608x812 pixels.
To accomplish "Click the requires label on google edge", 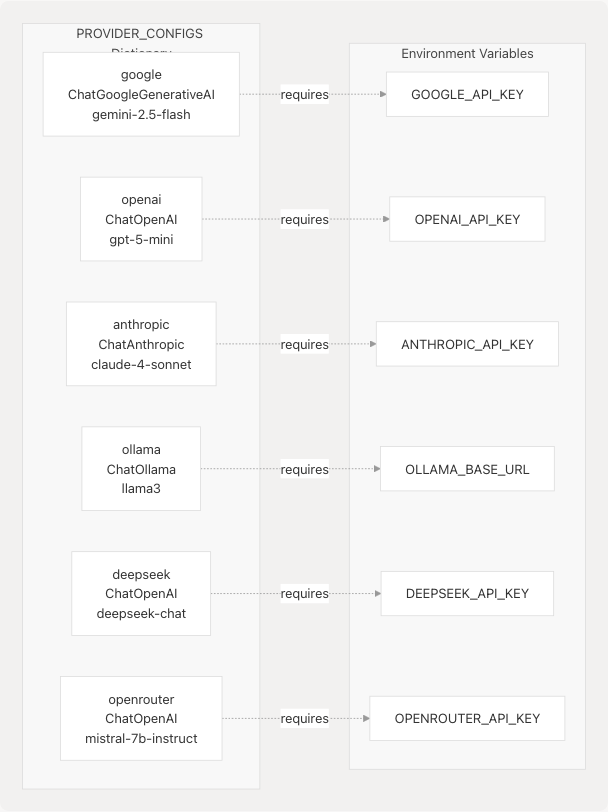I will pyautogui.click(x=305, y=95).
